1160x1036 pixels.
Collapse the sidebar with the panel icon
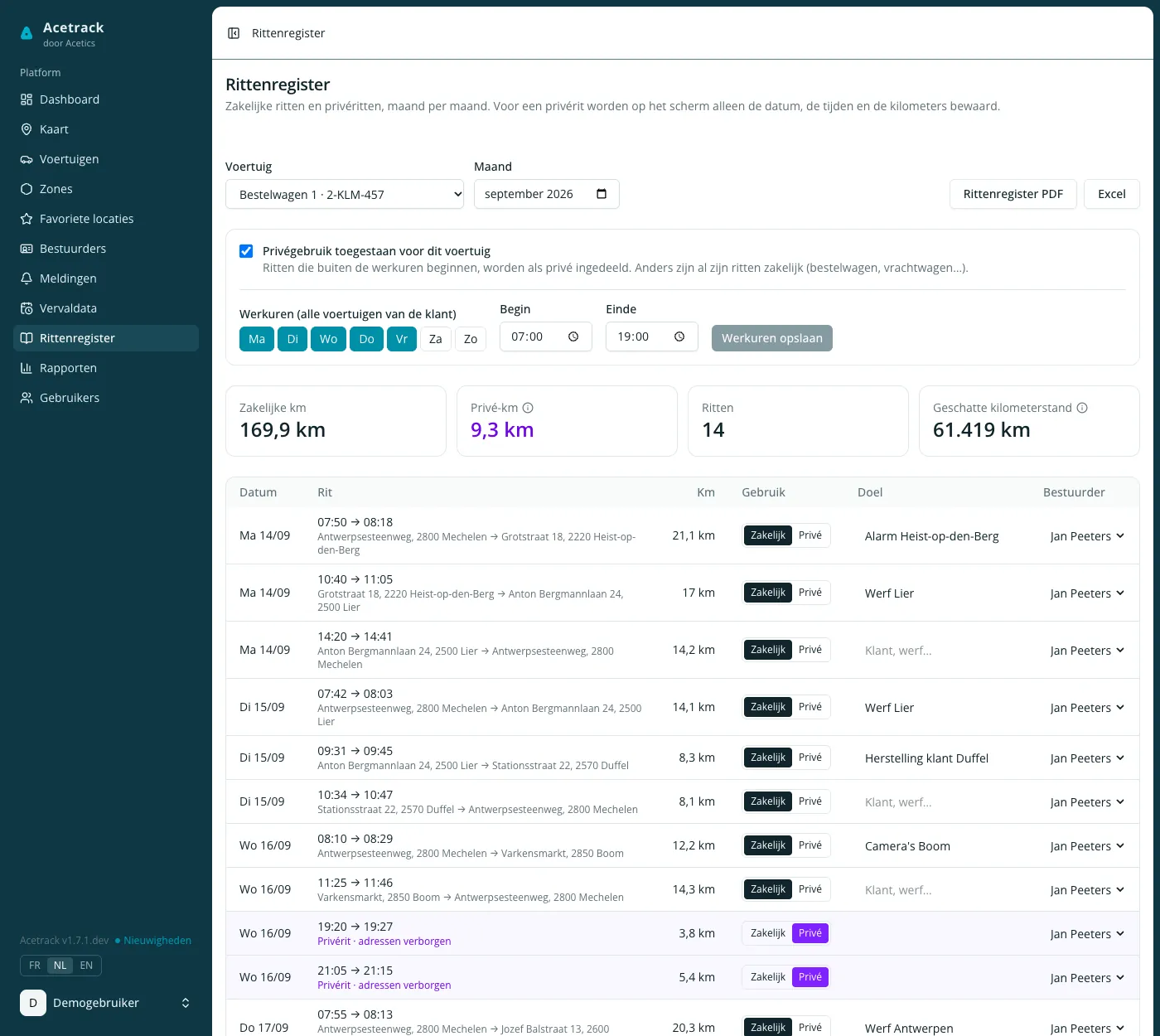pyautogui.click(x=234, y=33)
